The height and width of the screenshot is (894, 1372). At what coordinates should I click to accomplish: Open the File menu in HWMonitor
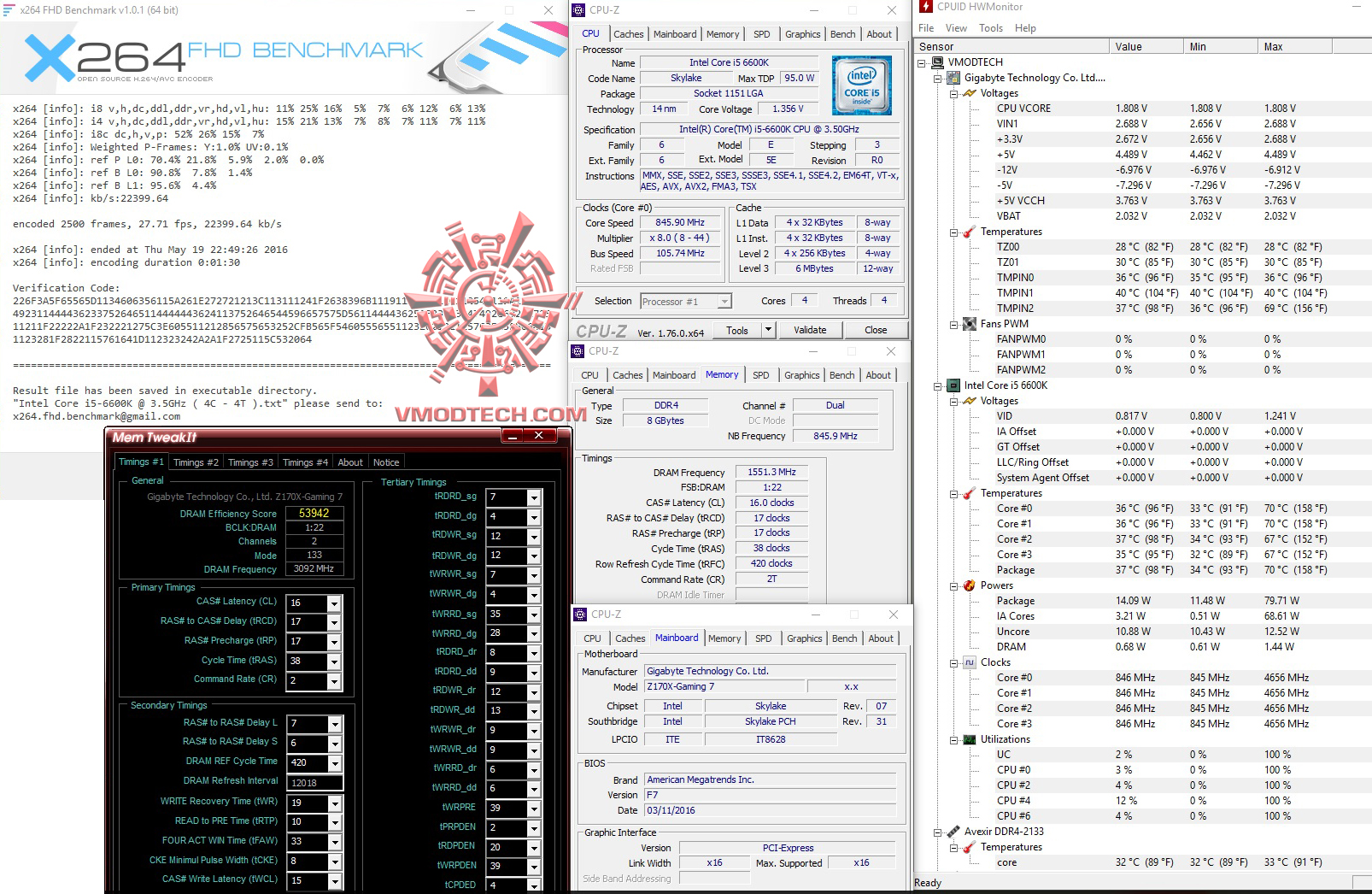pyautogui.click(x=926, y=28)
